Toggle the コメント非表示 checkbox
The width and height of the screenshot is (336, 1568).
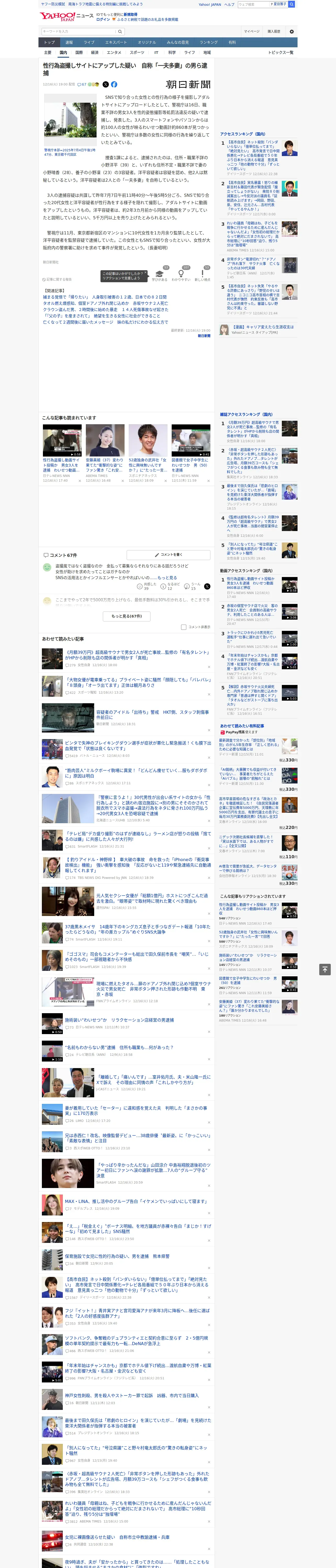point(183,627)
